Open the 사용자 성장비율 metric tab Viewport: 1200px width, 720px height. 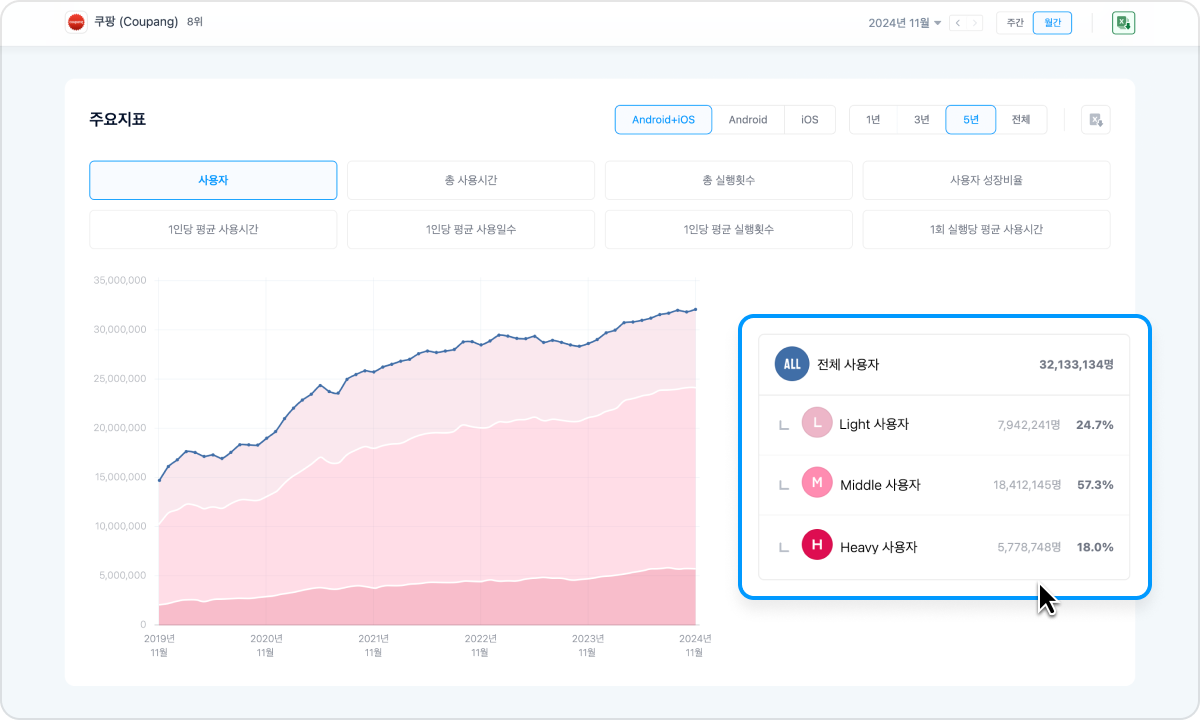click(985, 181)
